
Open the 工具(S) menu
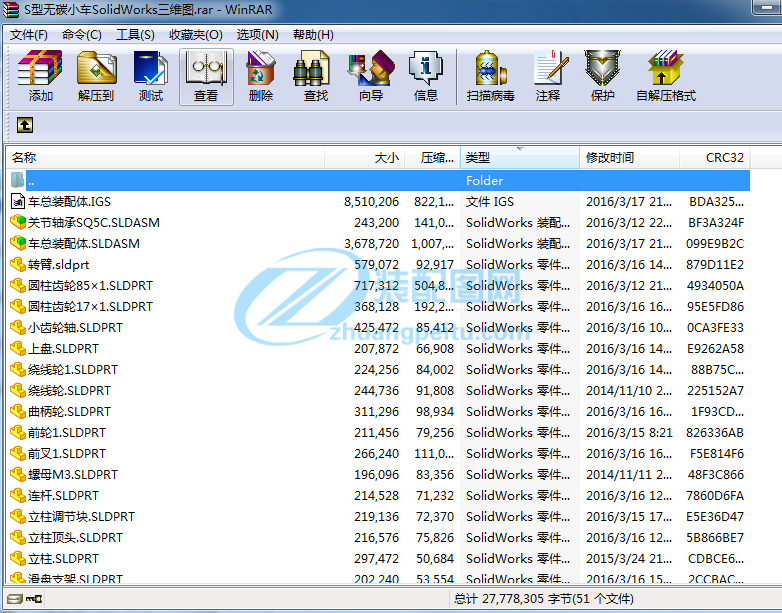pos(135,35)
